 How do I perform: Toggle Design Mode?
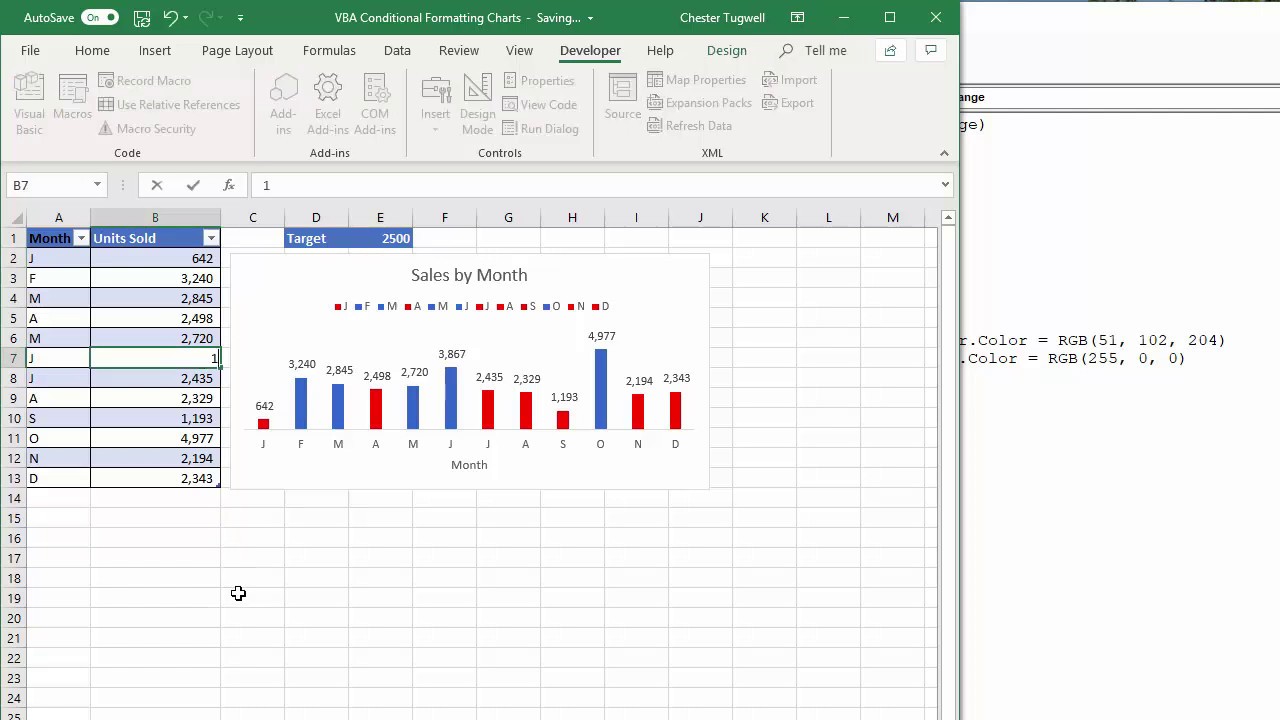477,105
